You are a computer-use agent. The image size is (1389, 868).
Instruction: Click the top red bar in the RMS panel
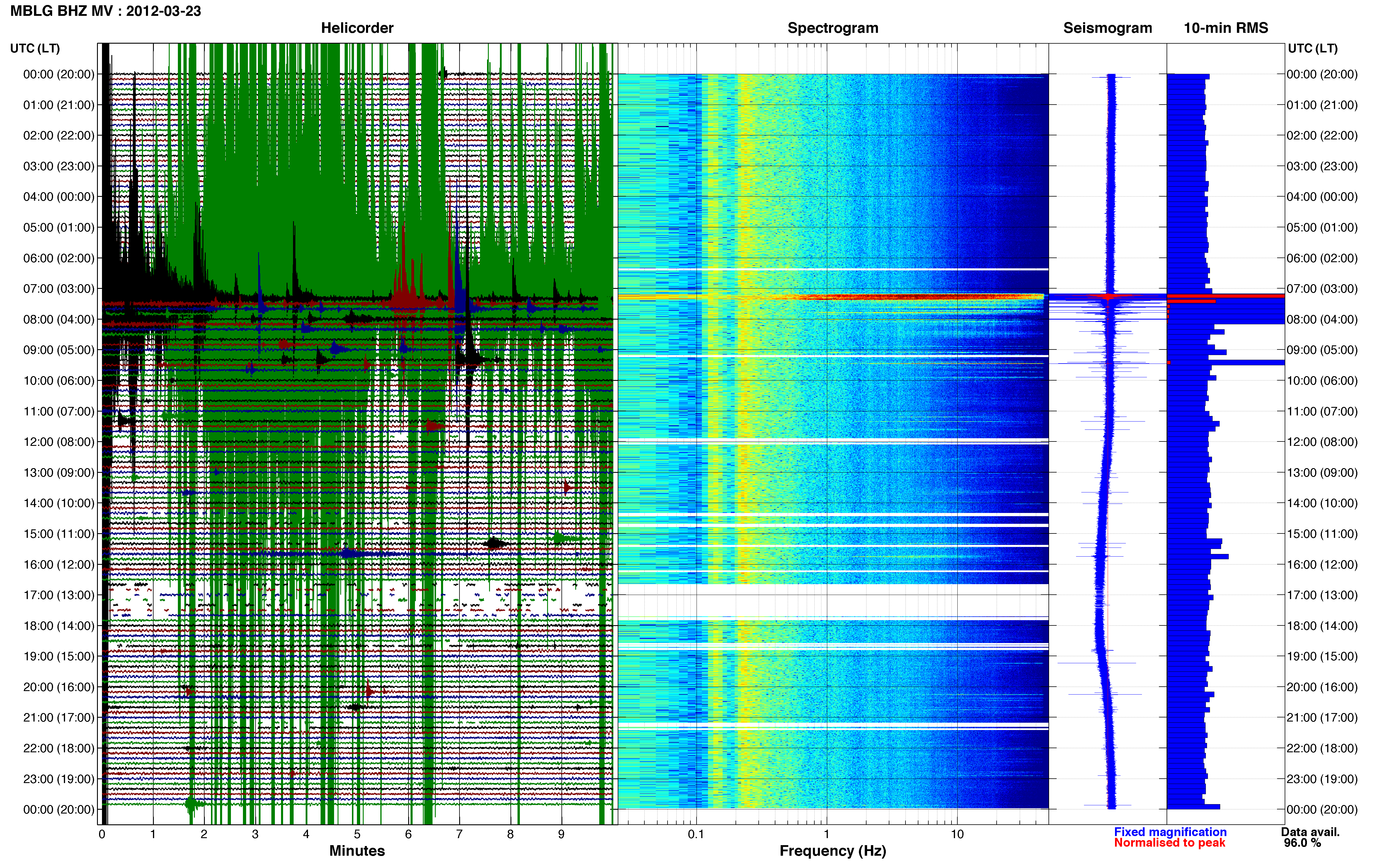[x=1225, y=296]
